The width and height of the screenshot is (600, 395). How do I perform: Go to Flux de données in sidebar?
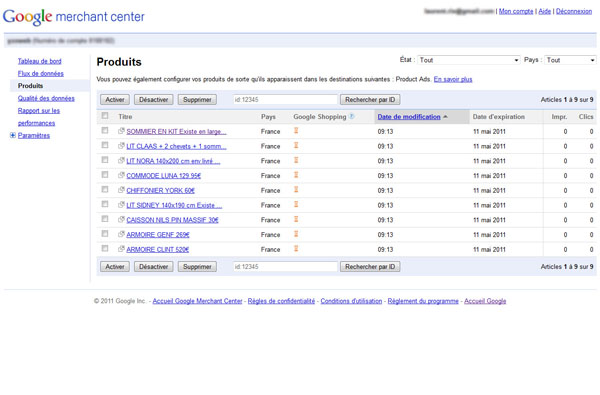[x=41, y=73]
